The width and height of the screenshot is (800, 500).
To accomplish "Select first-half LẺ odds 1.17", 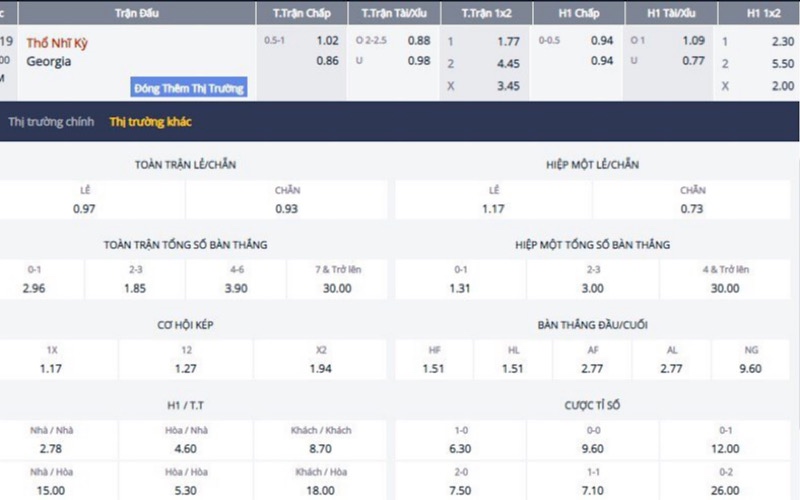I will click(x=493, y=208).
